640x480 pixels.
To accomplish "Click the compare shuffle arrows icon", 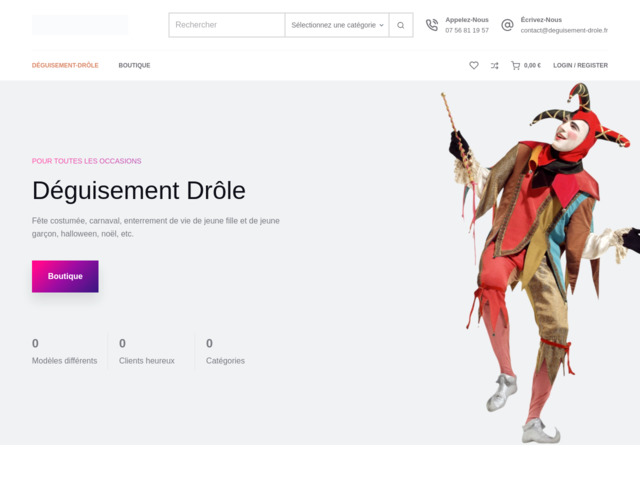I will [x=494, y=65].
